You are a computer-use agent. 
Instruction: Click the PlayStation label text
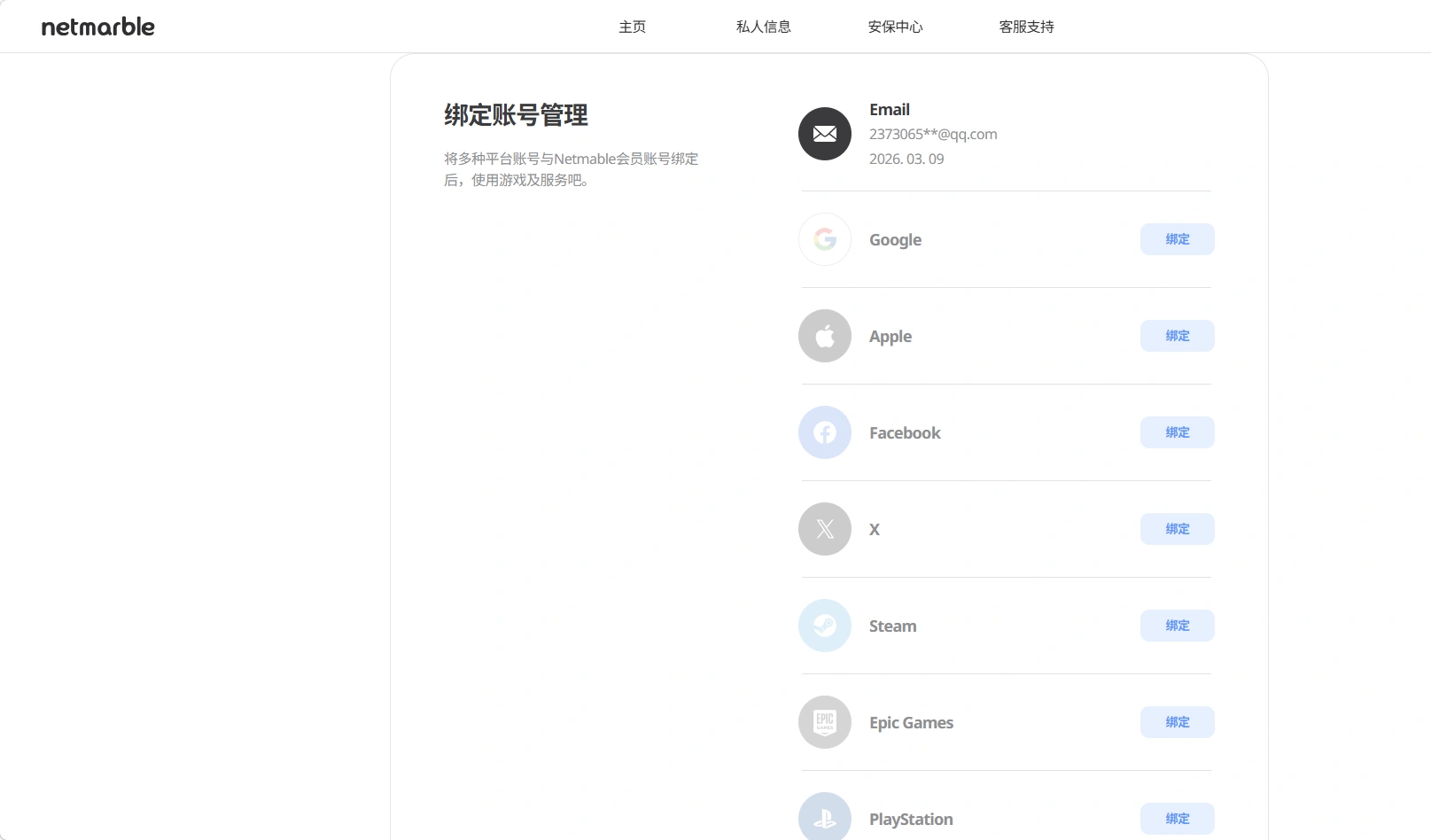911,820
